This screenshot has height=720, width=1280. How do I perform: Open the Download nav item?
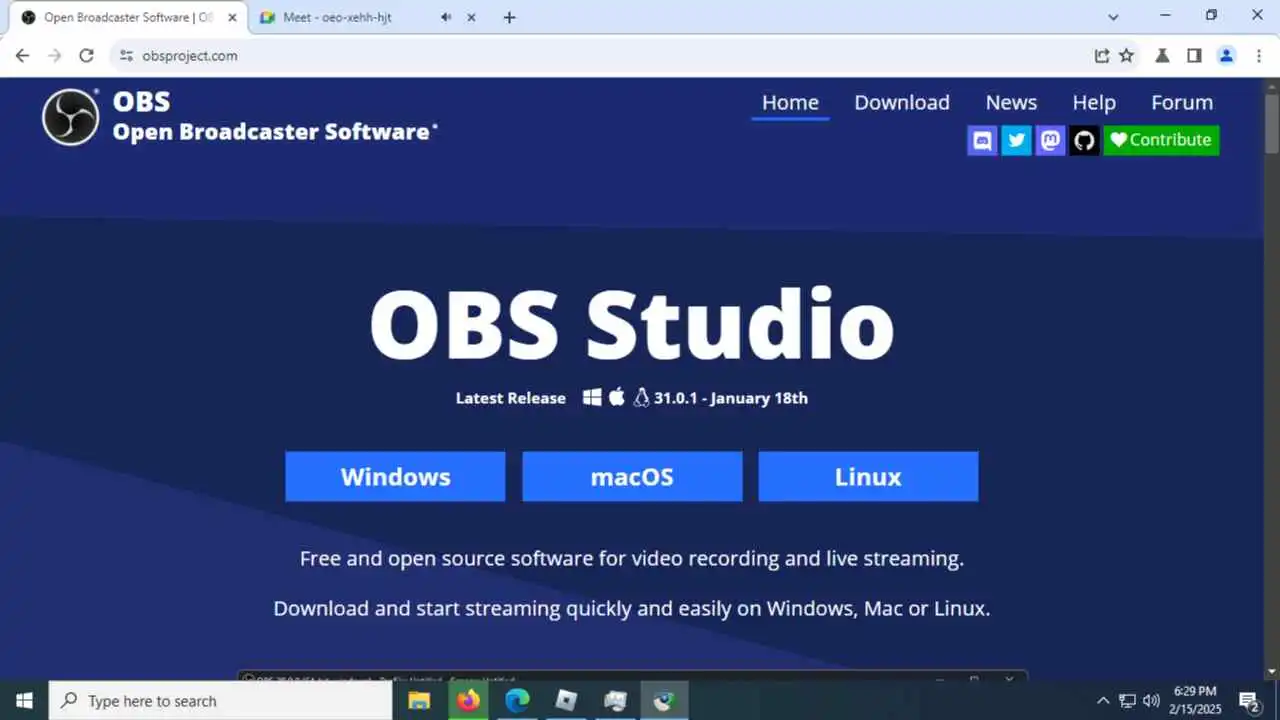[902, 102]
